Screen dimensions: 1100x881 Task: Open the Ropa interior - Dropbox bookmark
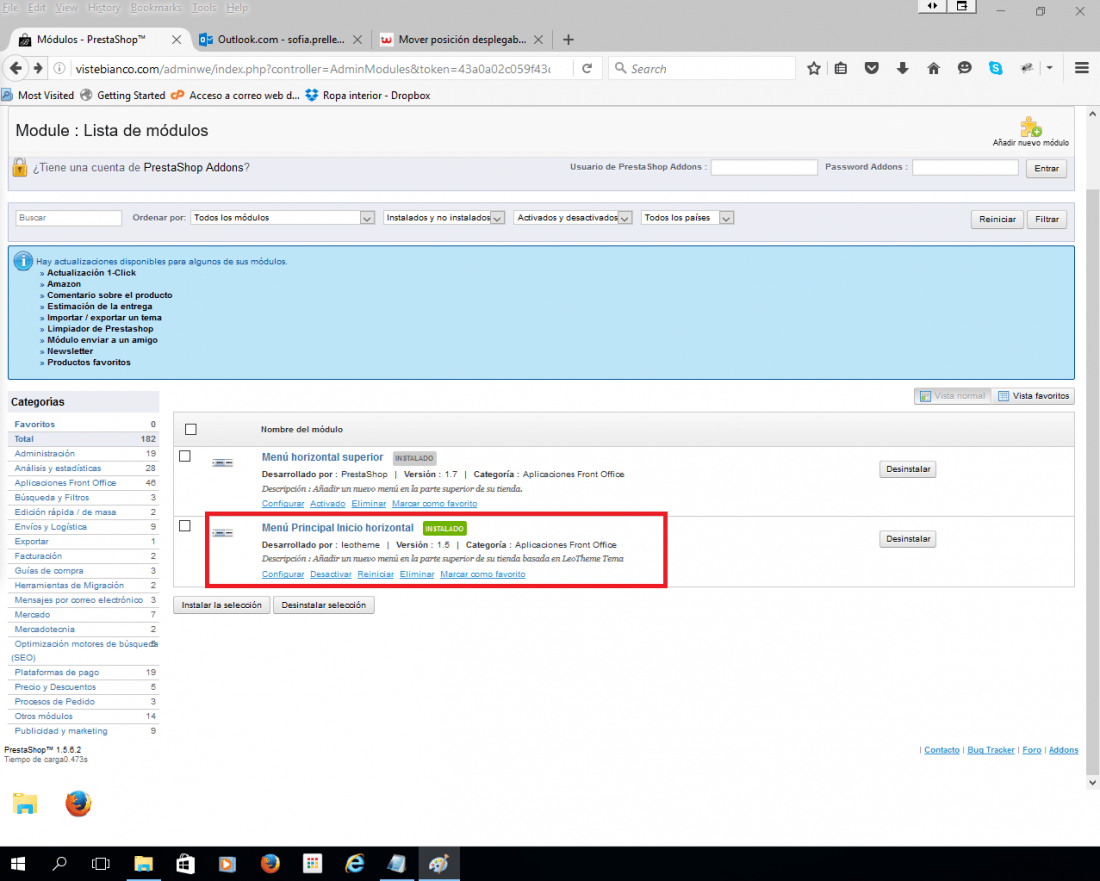[368, 95]
